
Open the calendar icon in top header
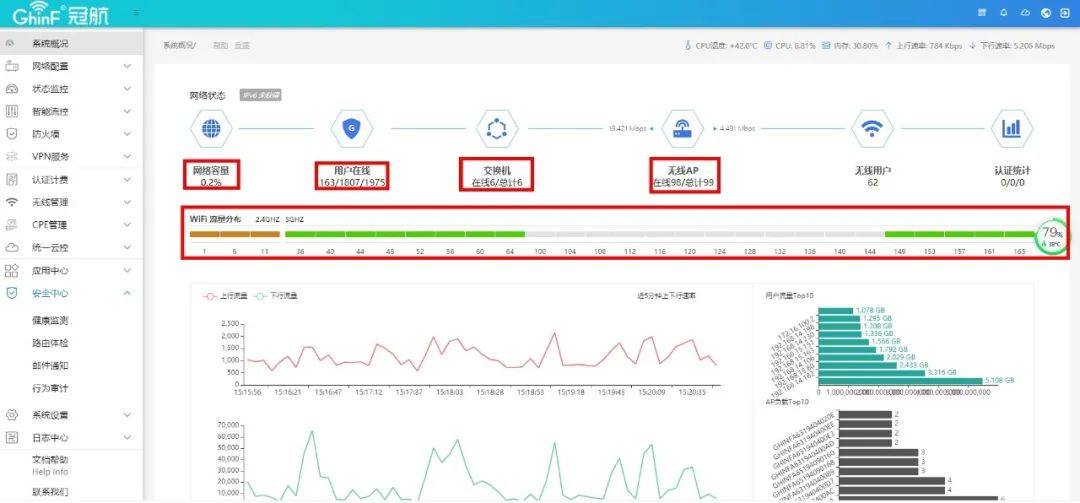[982, 12]
